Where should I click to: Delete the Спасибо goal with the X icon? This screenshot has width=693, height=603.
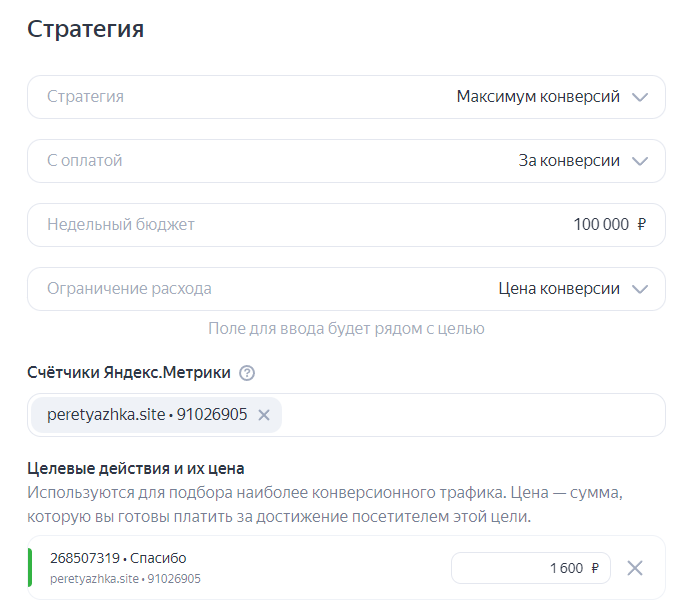click(635, 568)
